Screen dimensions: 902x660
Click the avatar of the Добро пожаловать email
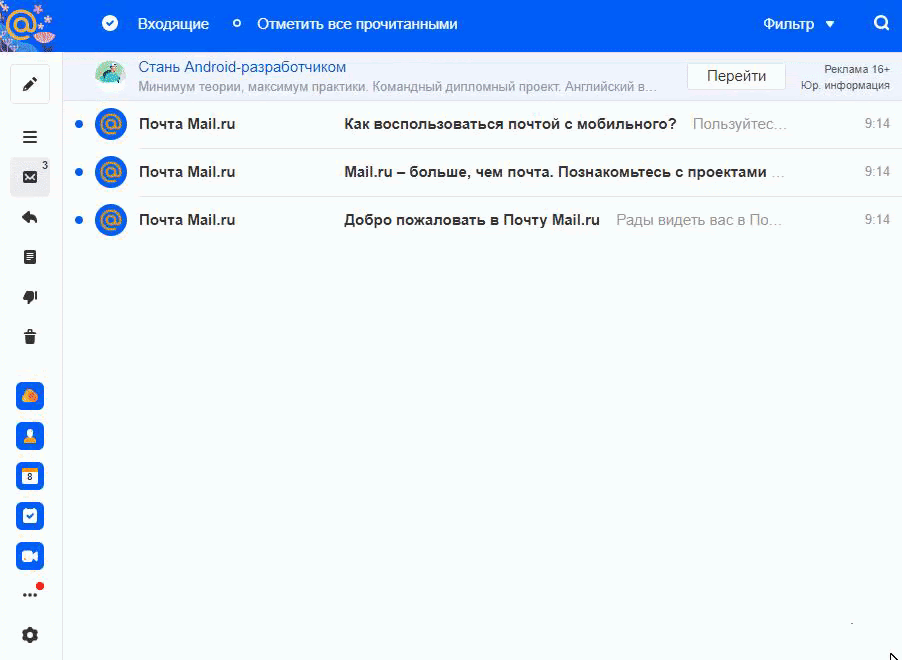point(110,220)
